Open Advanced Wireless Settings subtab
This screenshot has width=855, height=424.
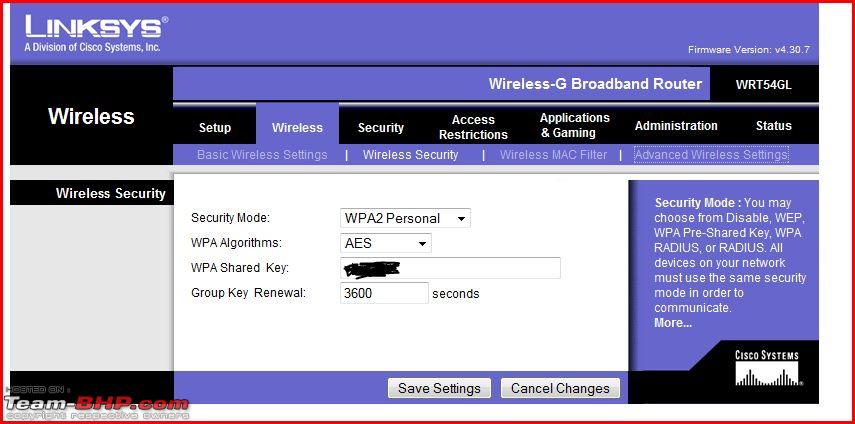coord(711,155)
